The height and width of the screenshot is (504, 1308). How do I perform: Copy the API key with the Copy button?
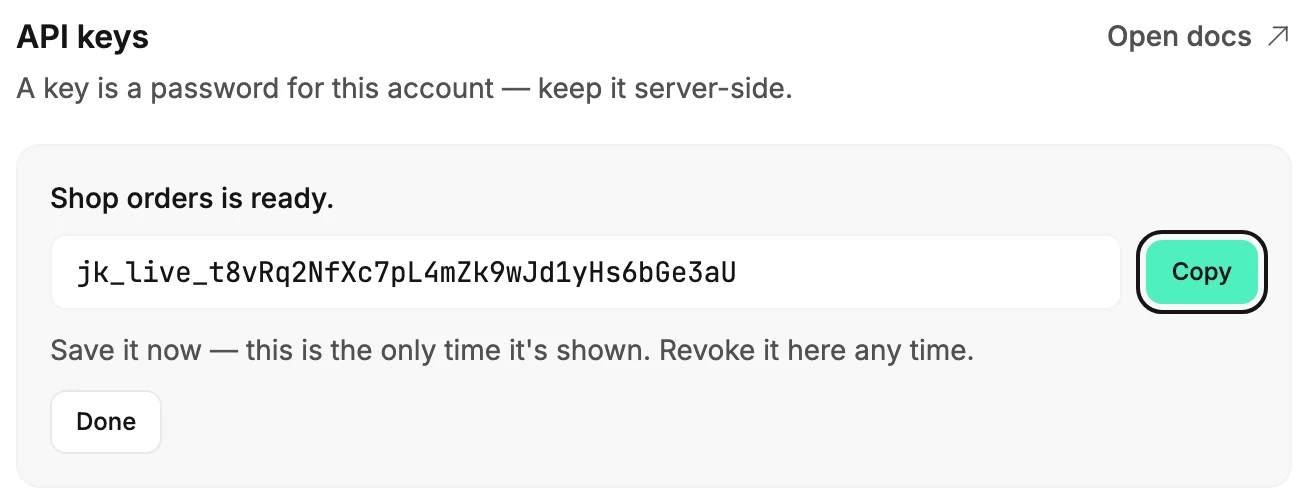click(1201, 272)
